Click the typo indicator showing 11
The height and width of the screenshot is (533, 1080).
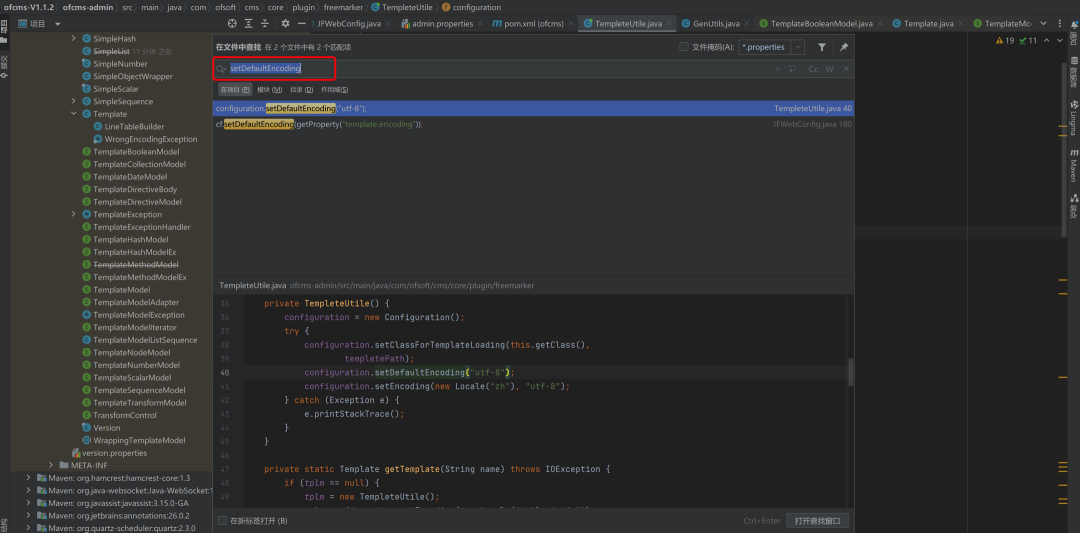click(x=1028, y=41)
